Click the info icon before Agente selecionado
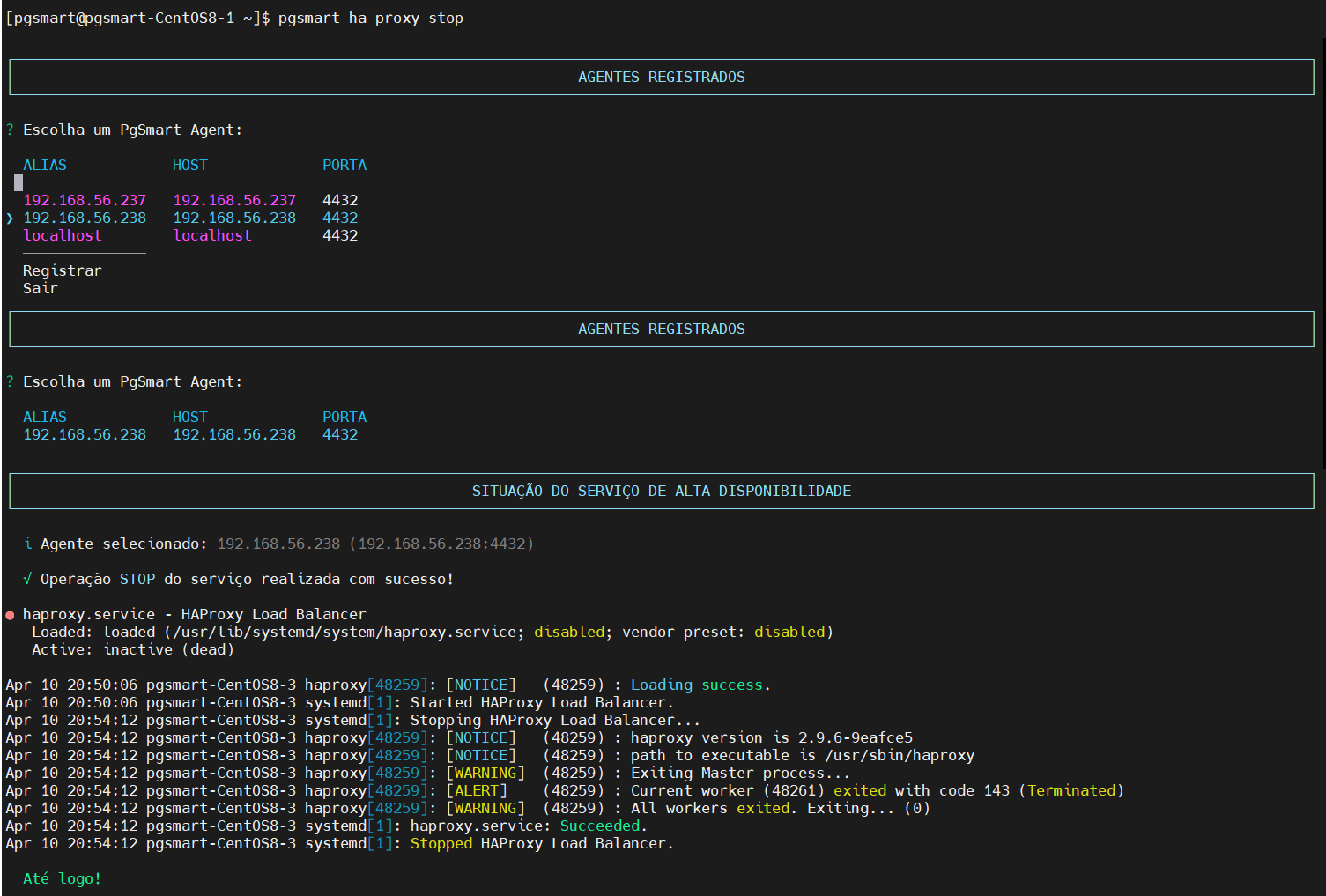 pos(27,544)
